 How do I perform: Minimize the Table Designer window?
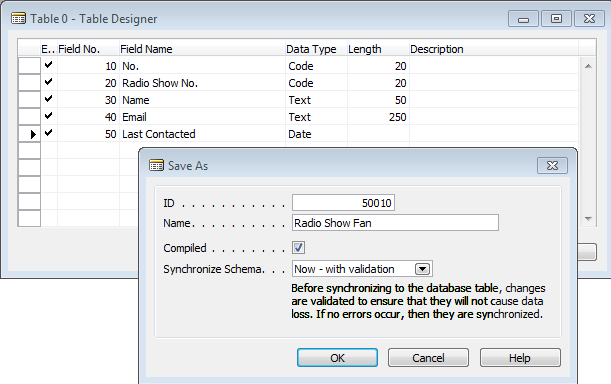click(x=523, y=19)
